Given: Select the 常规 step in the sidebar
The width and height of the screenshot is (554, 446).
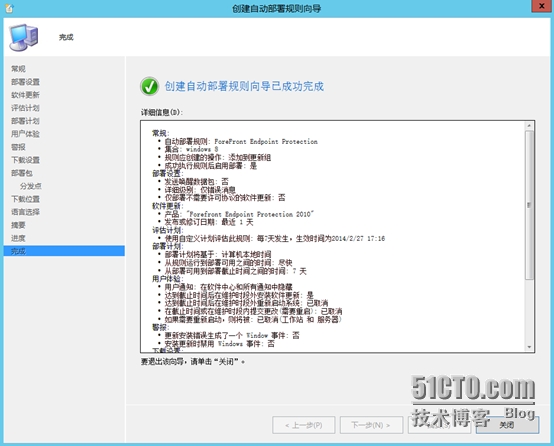Looking at the screenshot, I should click(18, 69).
